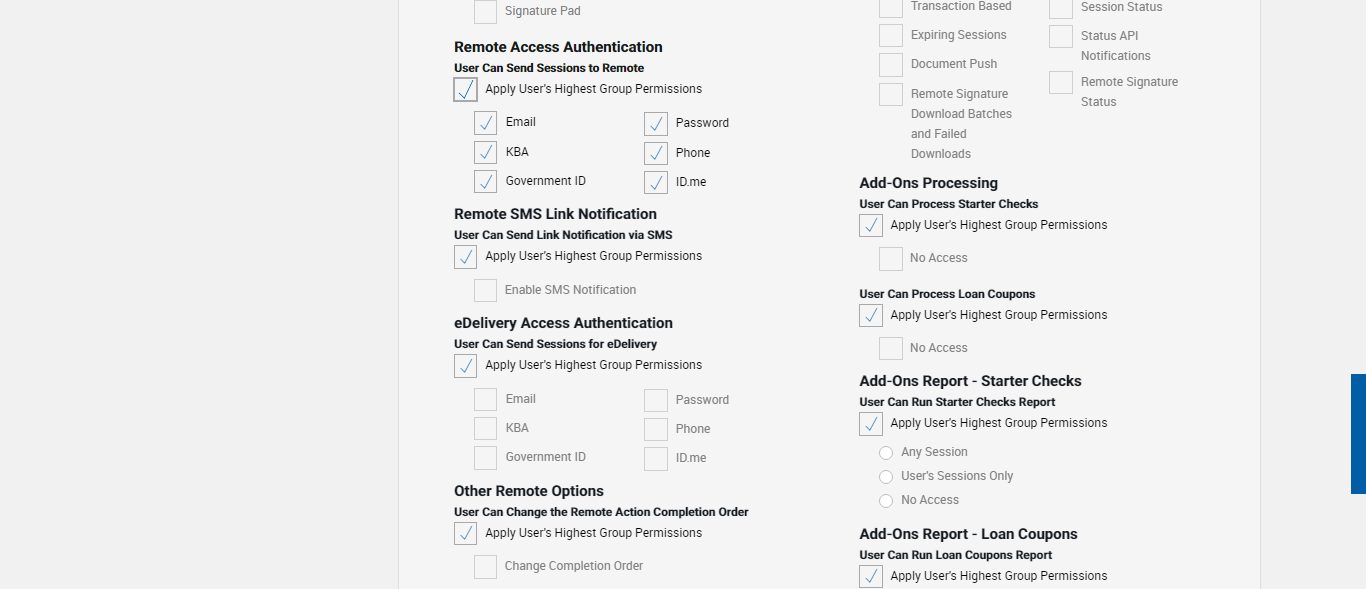Uncheck Government ID under Remote Access Authentication
The image size is (1366, 589).
[x=485, y=182]
